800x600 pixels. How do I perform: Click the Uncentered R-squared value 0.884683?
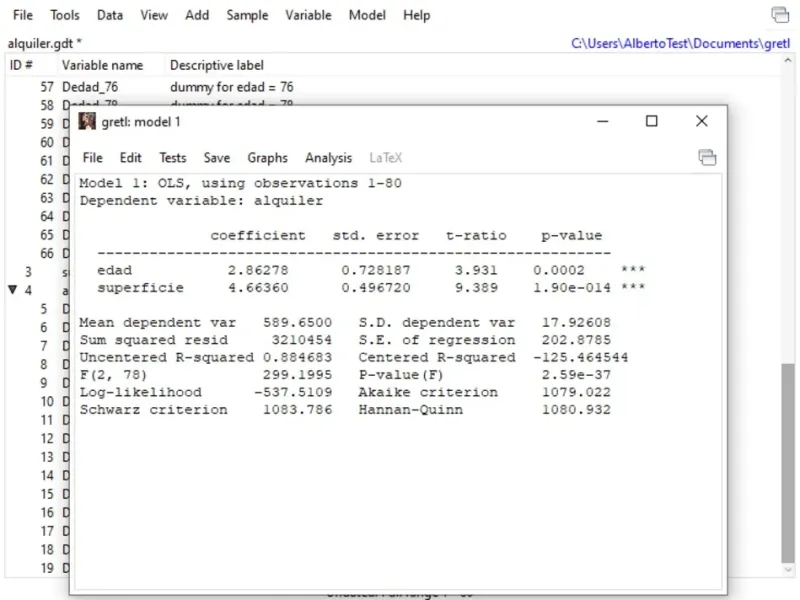pos(297,357)
